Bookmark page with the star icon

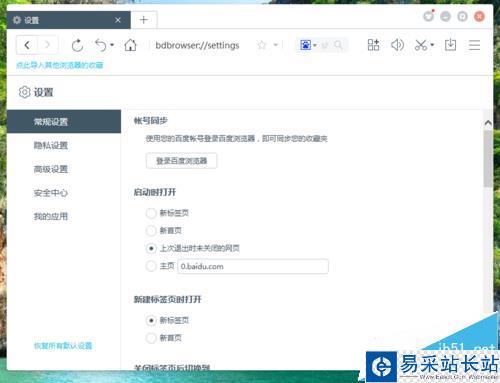[262, 45]
